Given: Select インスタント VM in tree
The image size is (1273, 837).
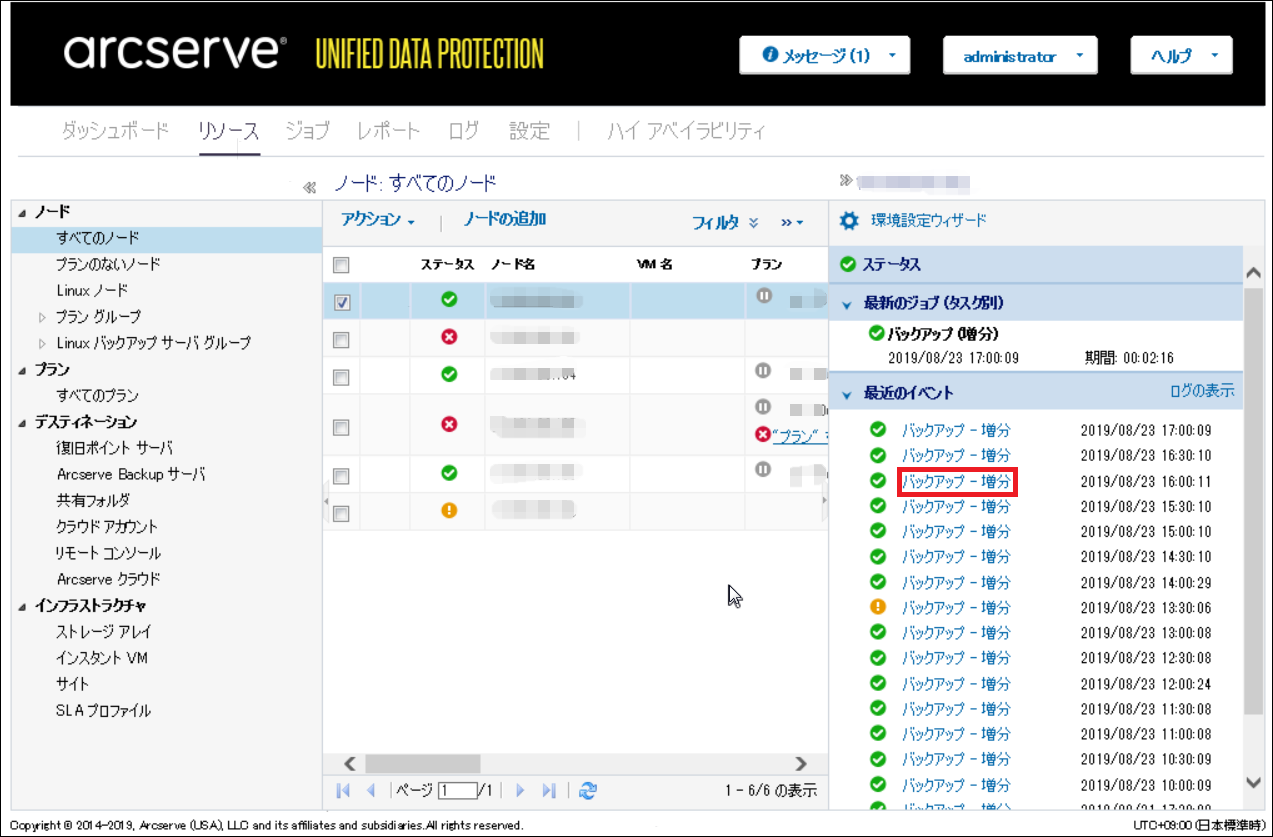Looking at the screenshot, I should [x=102, y=658].
